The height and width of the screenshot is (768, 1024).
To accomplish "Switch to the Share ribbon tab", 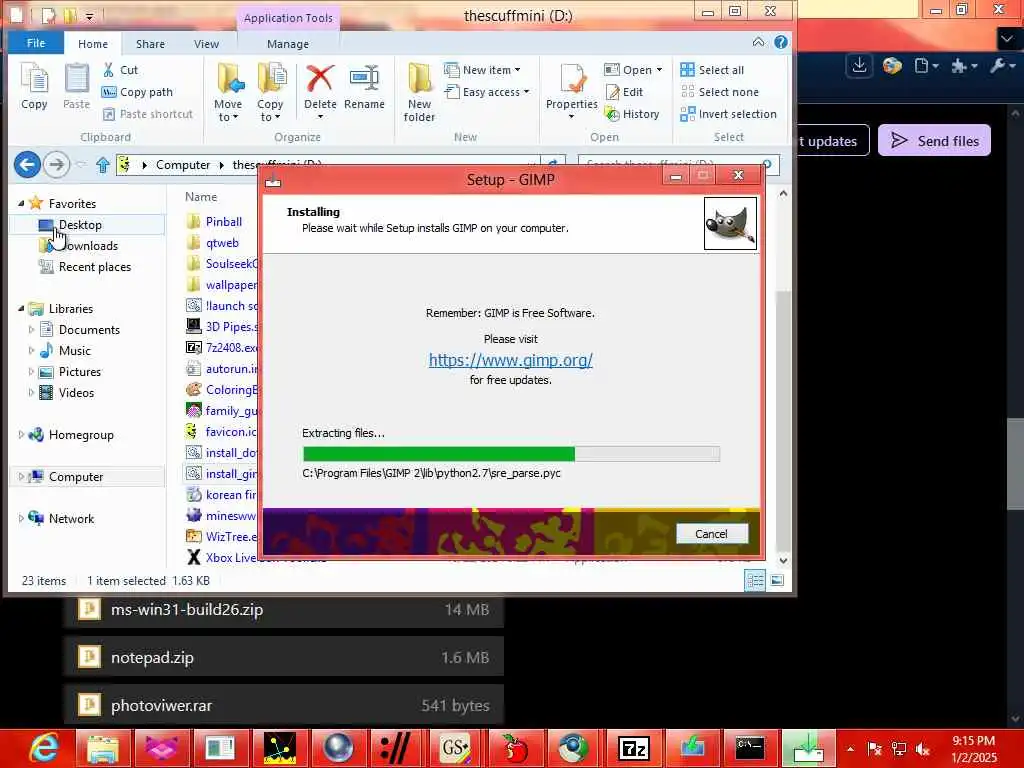I will (x=150, y=44).
